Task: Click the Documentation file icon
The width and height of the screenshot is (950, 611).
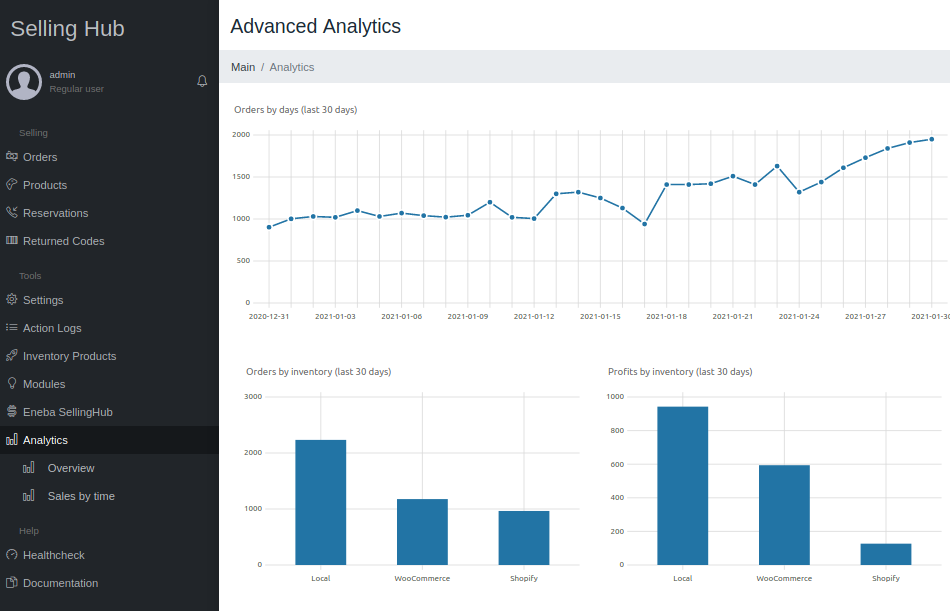Action: click(12, 582)
